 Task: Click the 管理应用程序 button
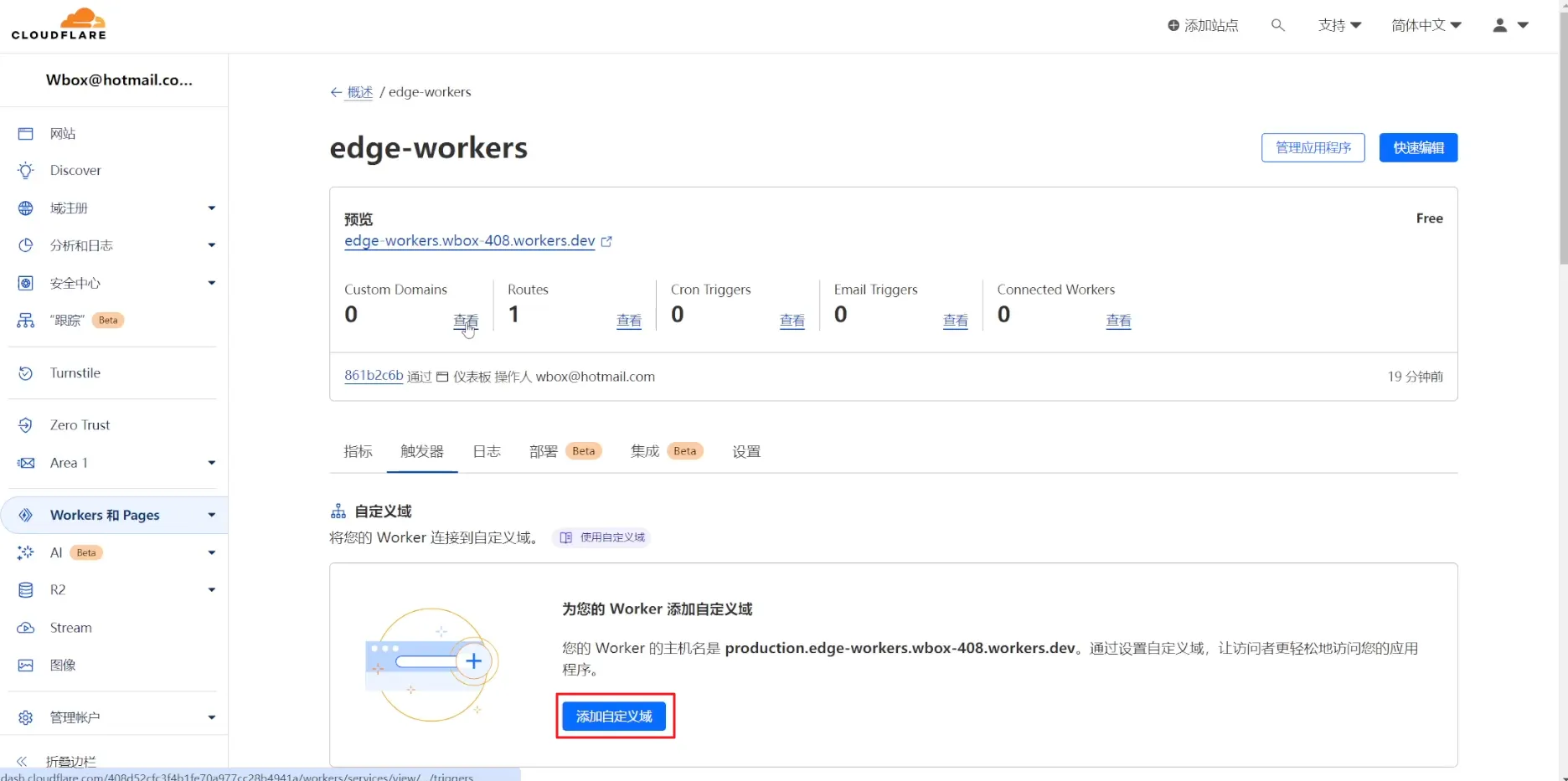[1313, 148]
